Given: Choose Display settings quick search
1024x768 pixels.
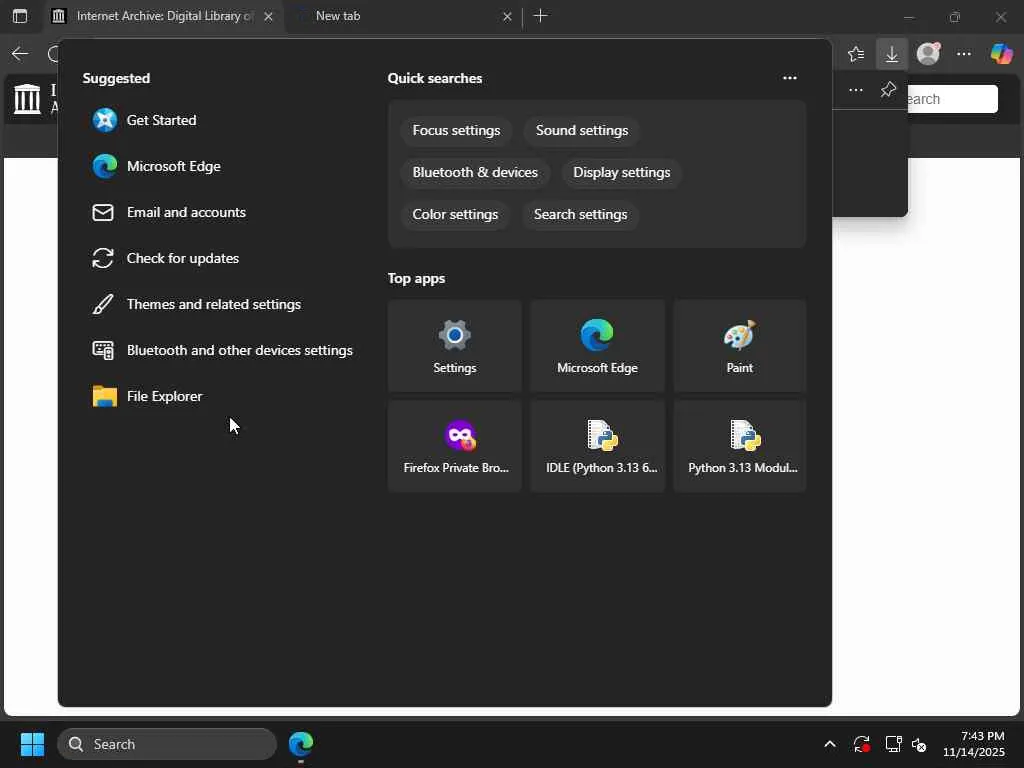Looking at the screenshot, I should 621,172.
